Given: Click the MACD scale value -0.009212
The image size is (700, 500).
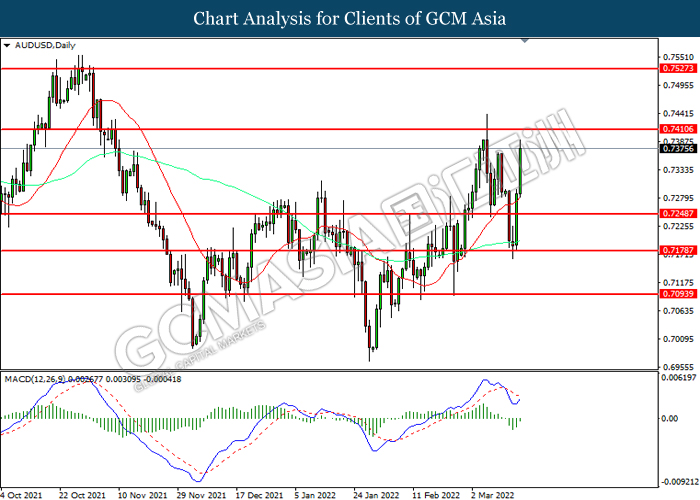Looking at the screenshot, I should coord(680,482).
